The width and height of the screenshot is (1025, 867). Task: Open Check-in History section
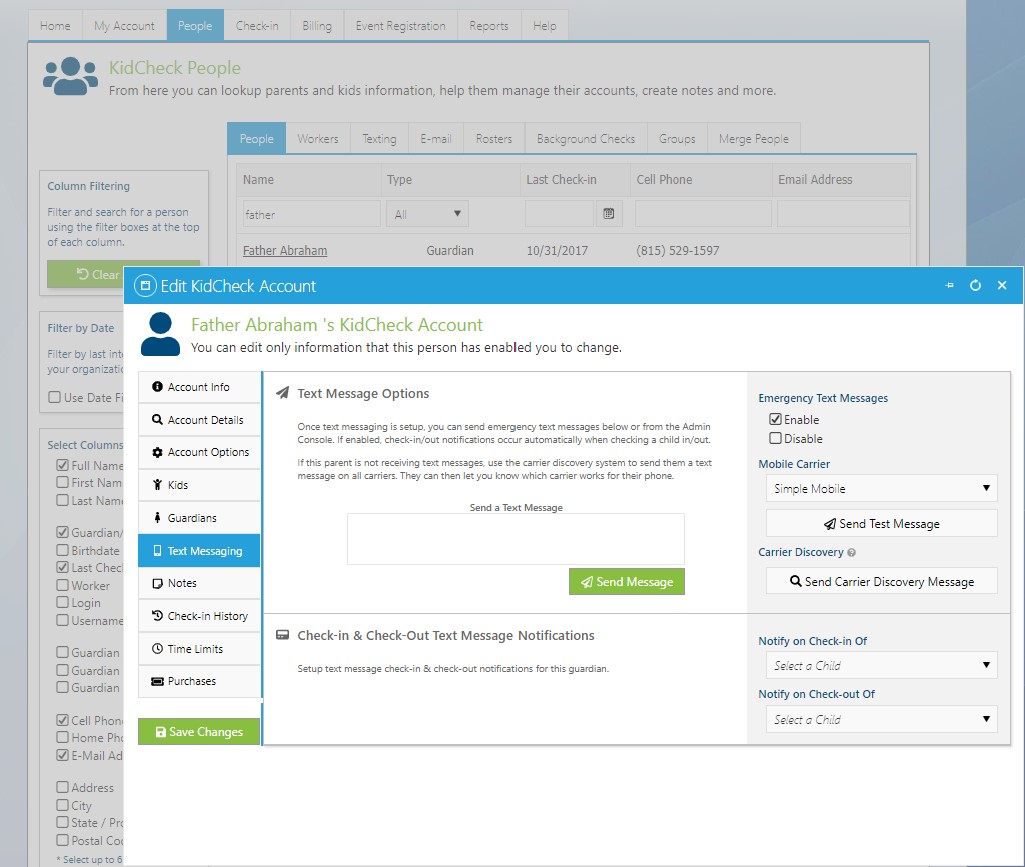pos(199,616)
